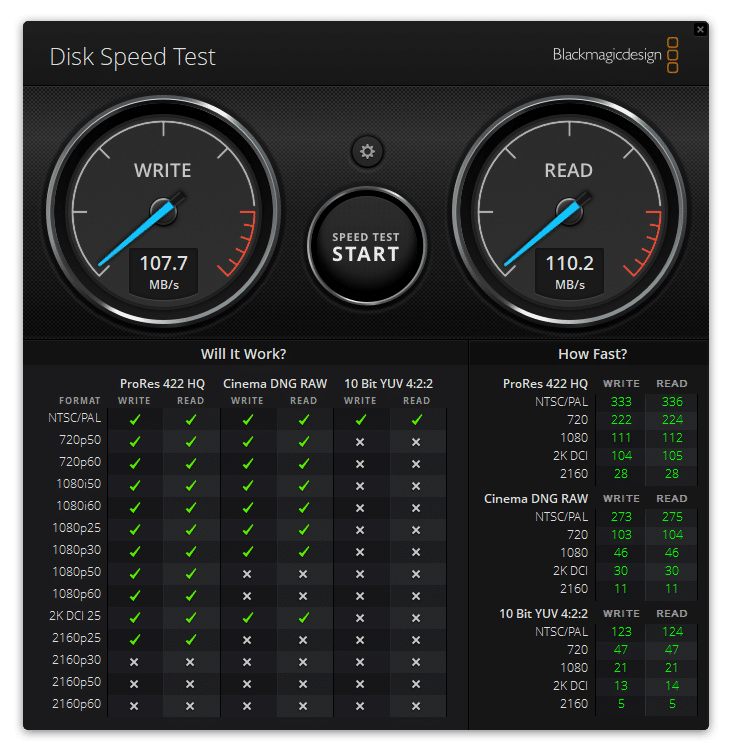Image resolution: width=732 pixels, height=756 pixels.
Task: Click 1080p60 ProRes 422 HQ write checkmark
Action: click(x=135, y=595)
